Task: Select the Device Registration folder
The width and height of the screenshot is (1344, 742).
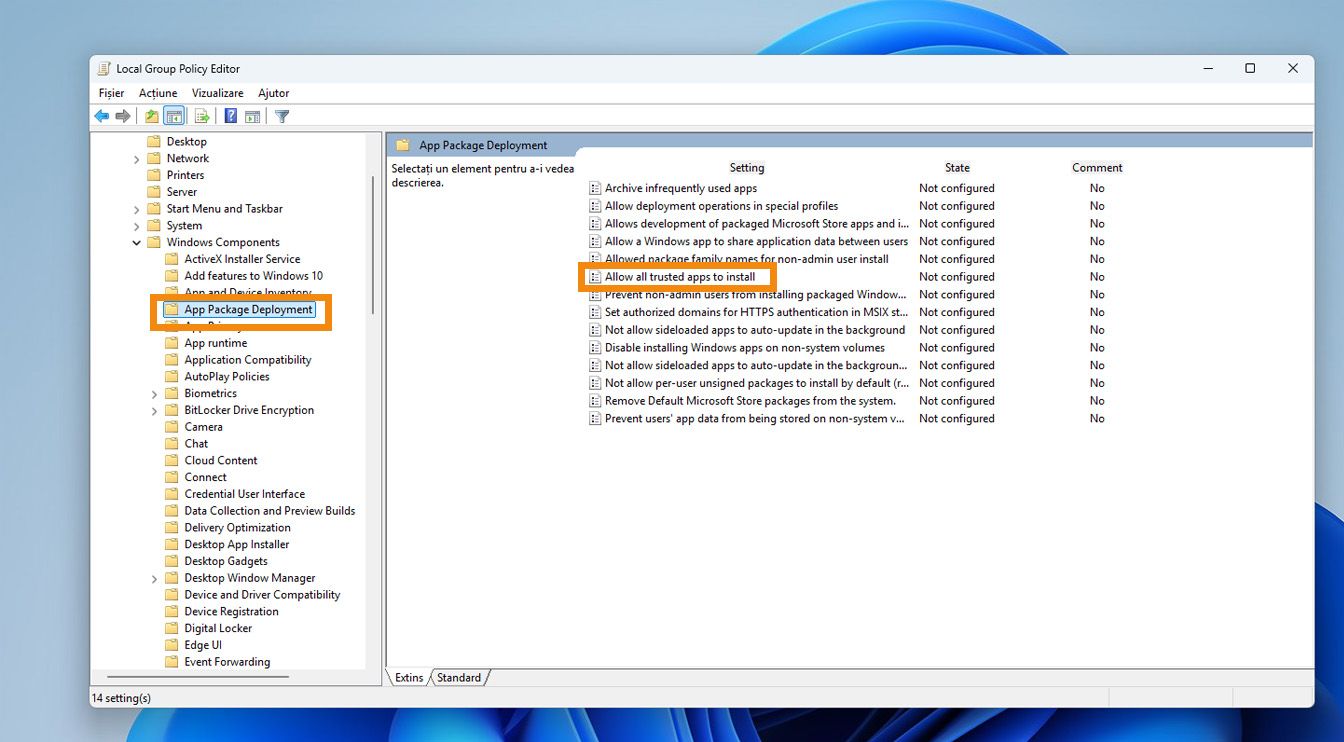Action: coord(232,612)
